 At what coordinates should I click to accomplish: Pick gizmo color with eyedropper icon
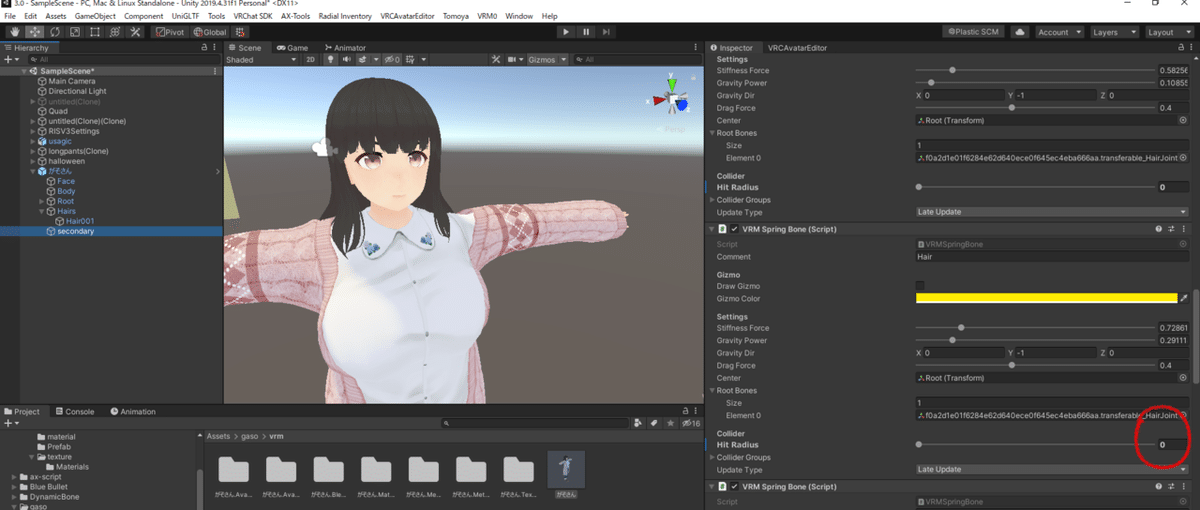coord(1184,298)
